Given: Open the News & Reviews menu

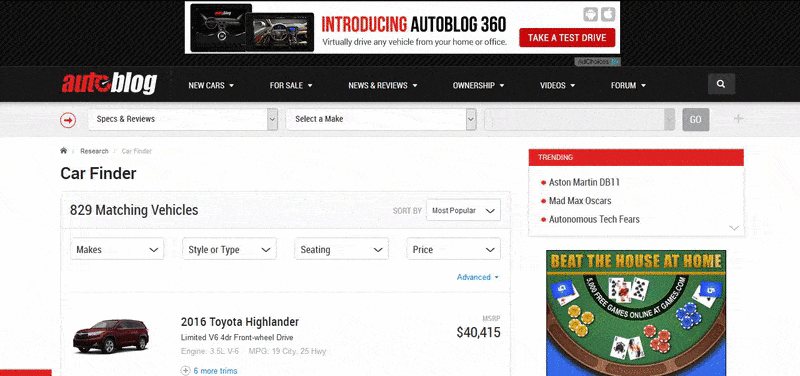Looking at the screenshot, I should [383, 85].
